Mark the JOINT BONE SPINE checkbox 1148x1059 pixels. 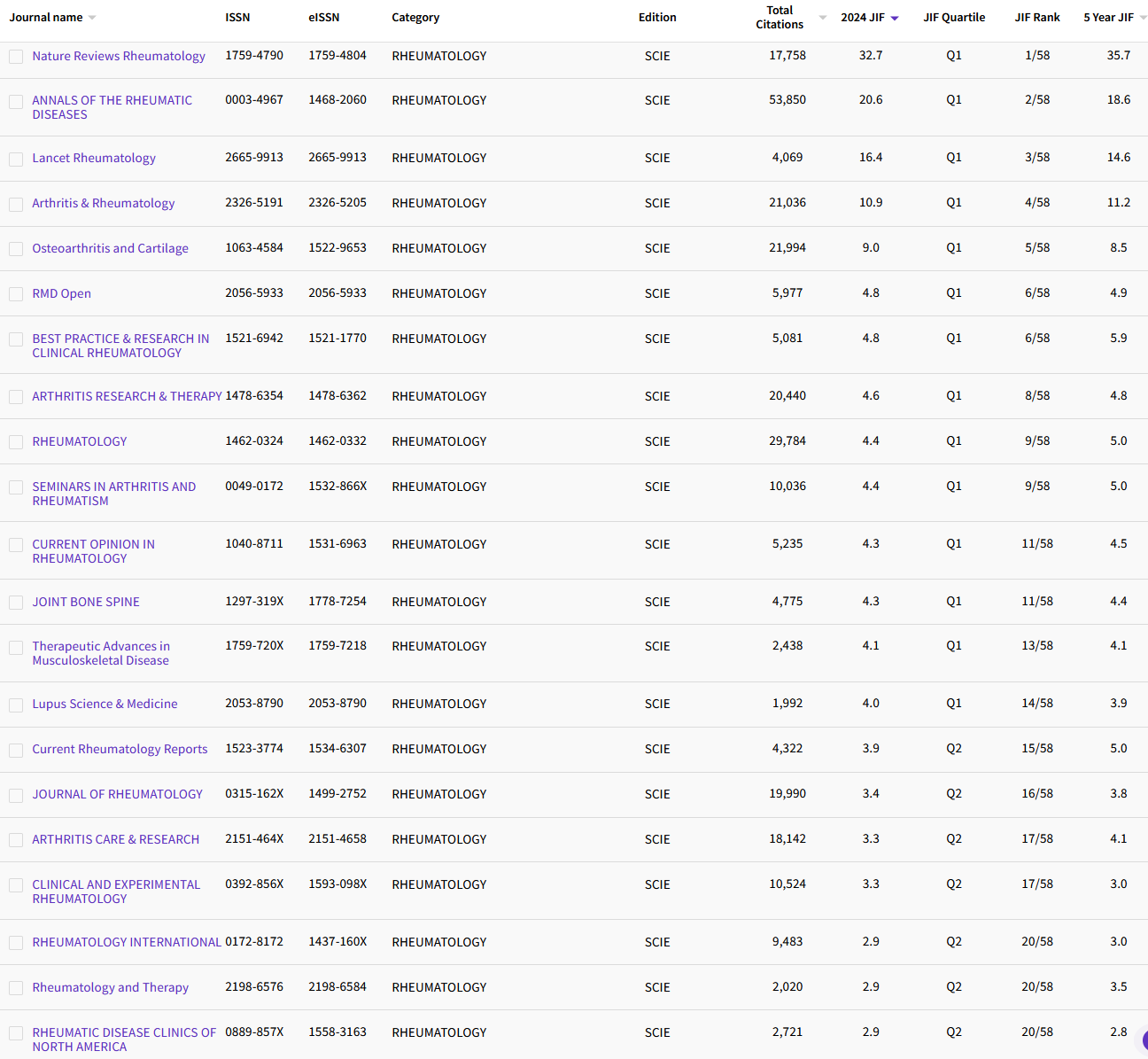(x=16, y=603)
